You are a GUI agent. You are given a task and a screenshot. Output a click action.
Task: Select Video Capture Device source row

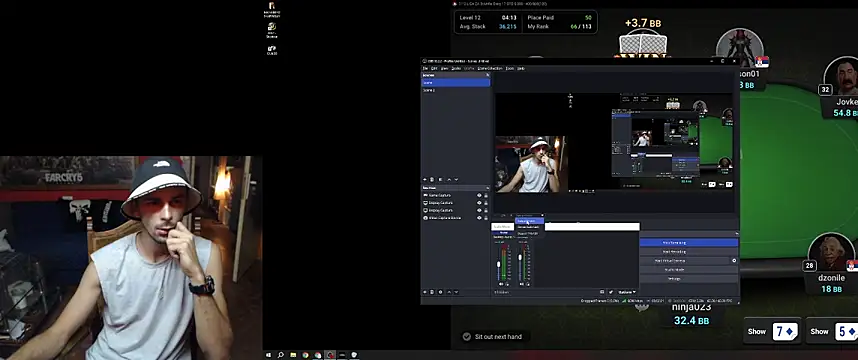click(x=455, y=218)
